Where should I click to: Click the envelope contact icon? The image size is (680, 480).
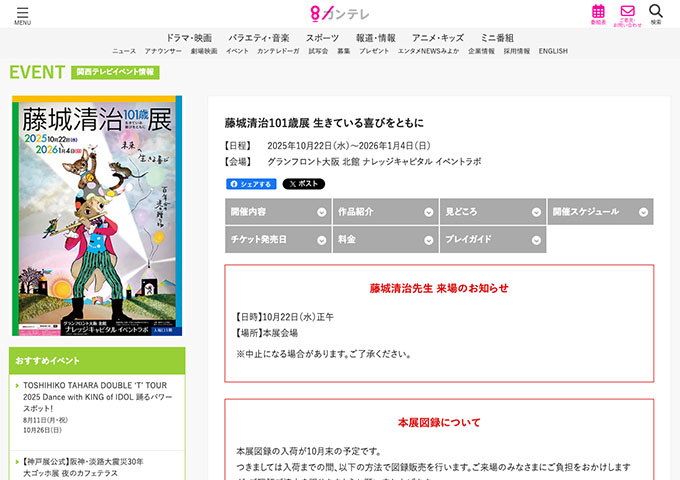click(x=627, y=15)
